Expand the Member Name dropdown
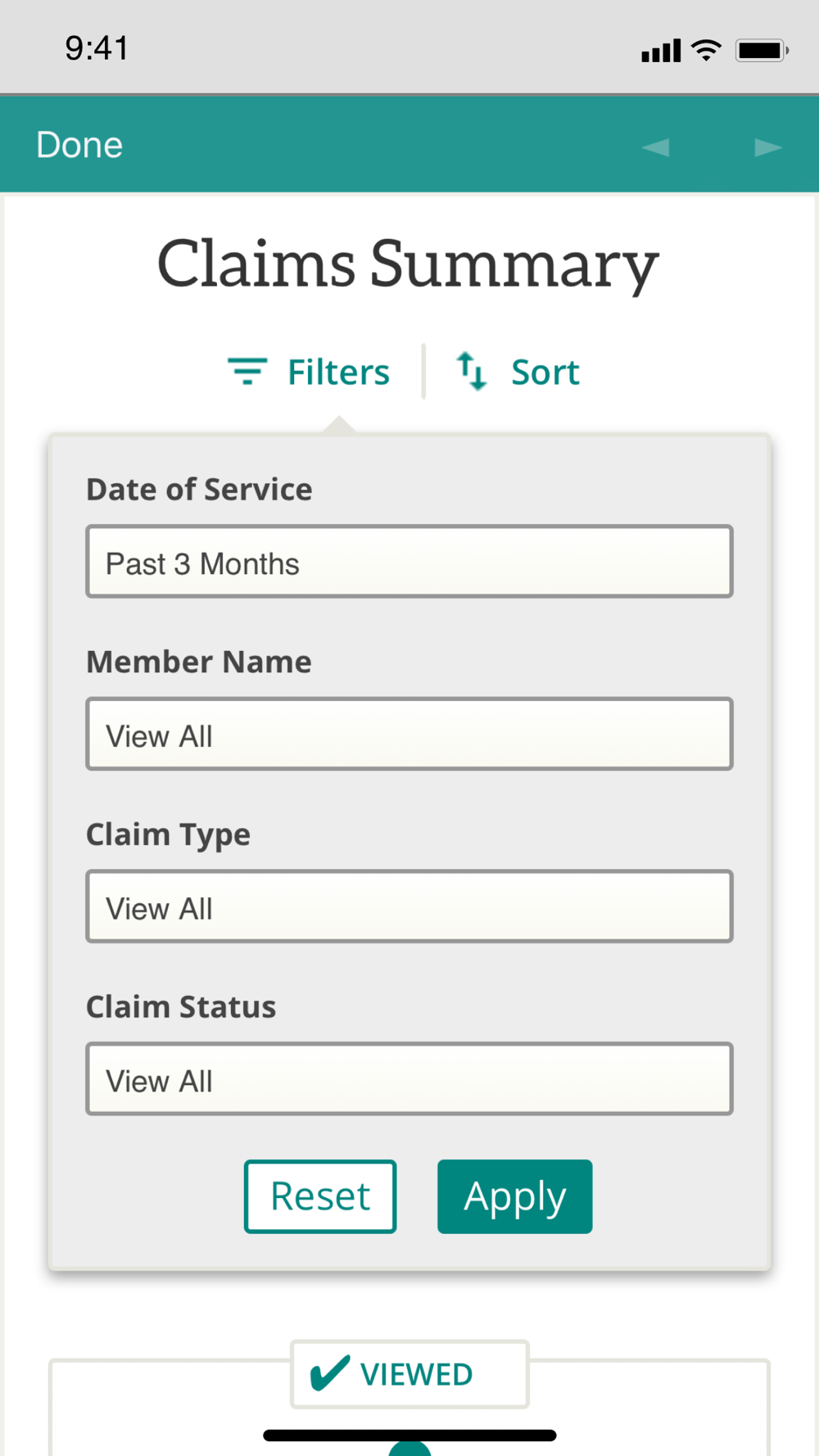819x1456 pixels. point(409,734)
